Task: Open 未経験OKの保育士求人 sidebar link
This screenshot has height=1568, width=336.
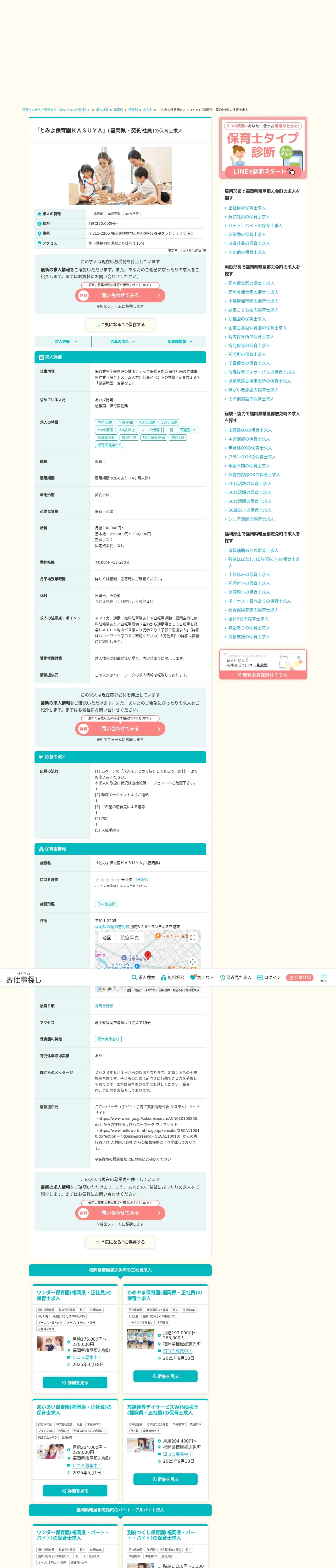Action: pos(250,430)
